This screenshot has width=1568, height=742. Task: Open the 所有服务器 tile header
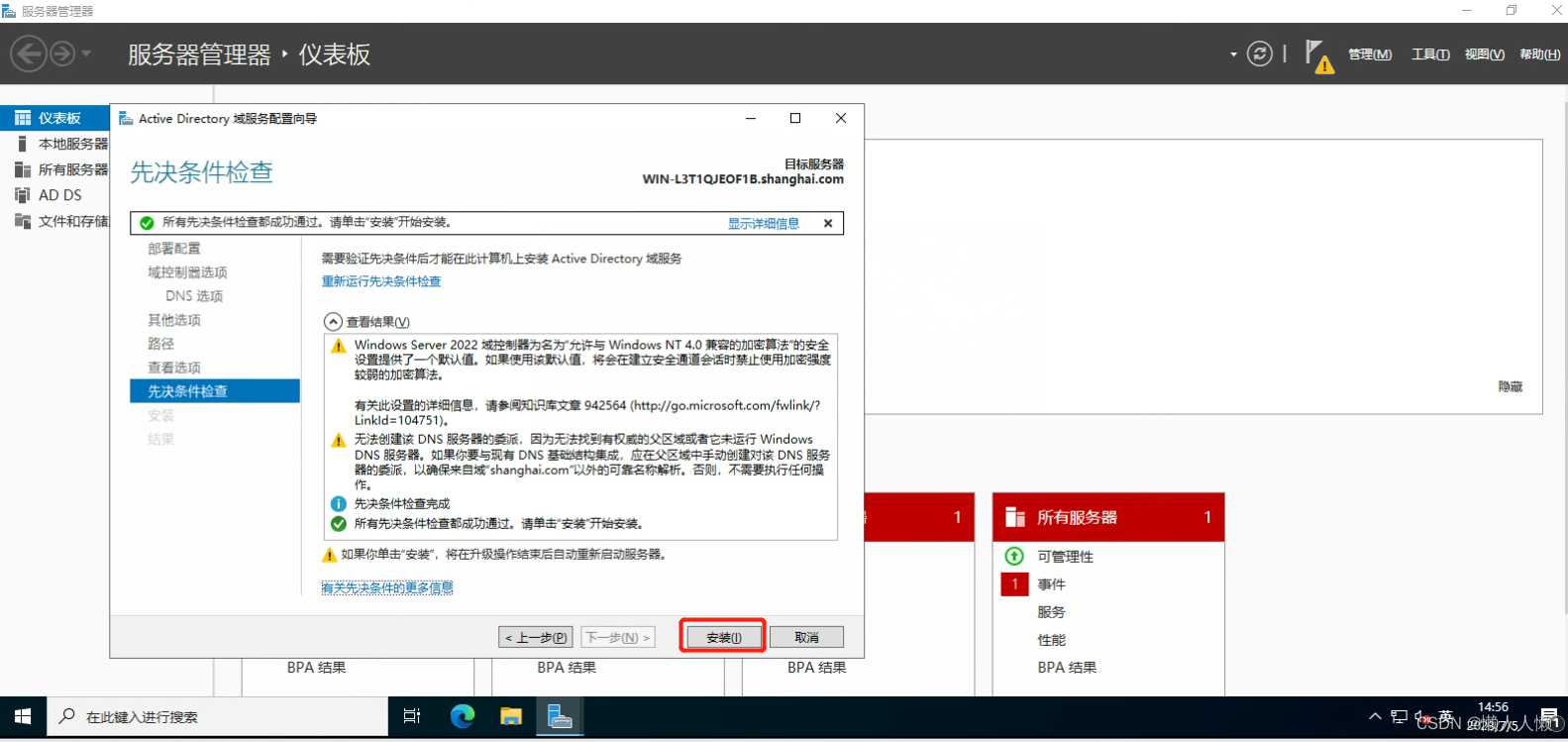click(x=1108, y=517)
